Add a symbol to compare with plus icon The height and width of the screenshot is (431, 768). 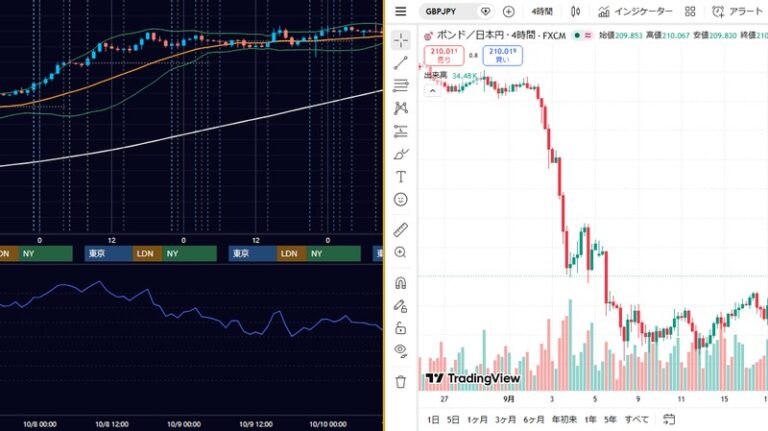[x=508, y=11]
